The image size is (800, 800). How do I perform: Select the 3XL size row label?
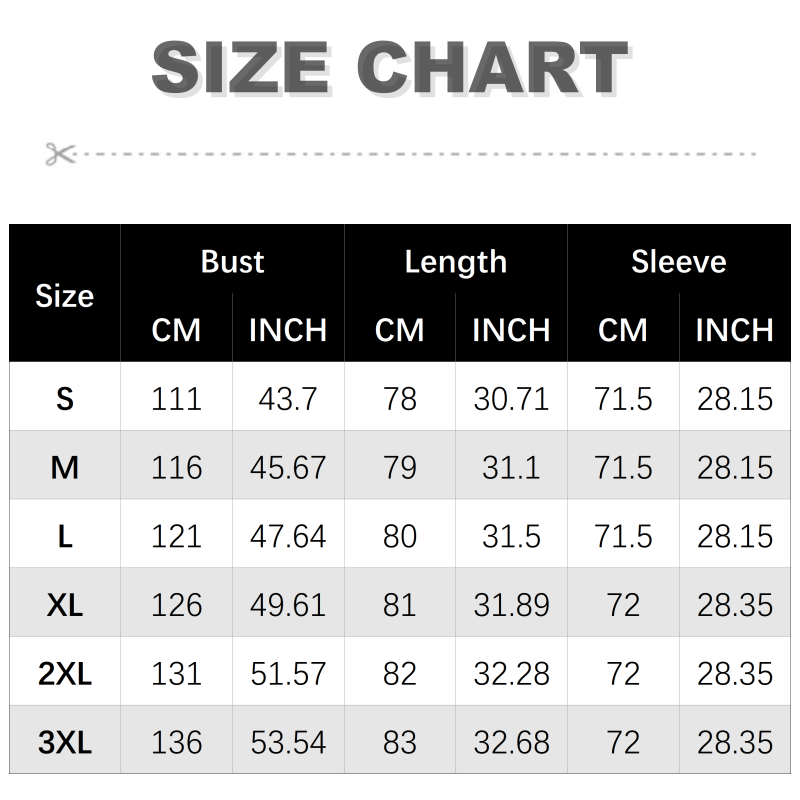click(65, 742)
